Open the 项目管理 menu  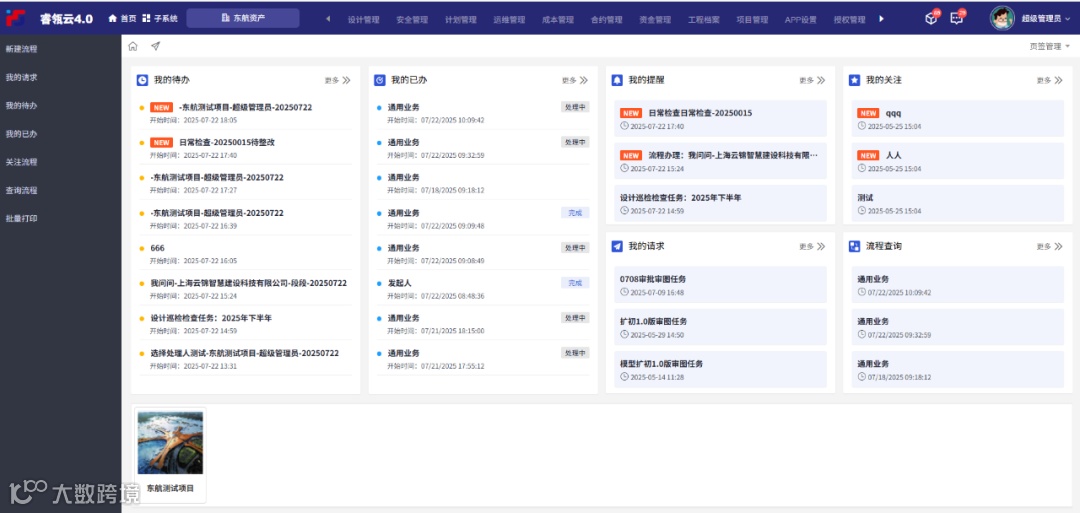pyautogui.click(x=752, y=20)
